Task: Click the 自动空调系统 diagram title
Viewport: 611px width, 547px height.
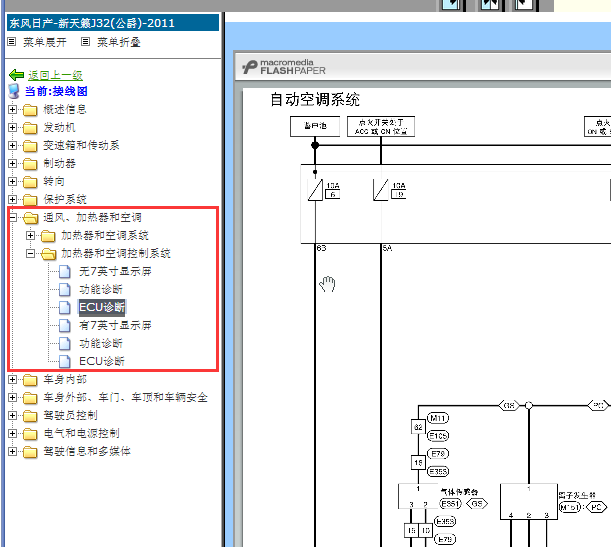Action: (315, 99)
